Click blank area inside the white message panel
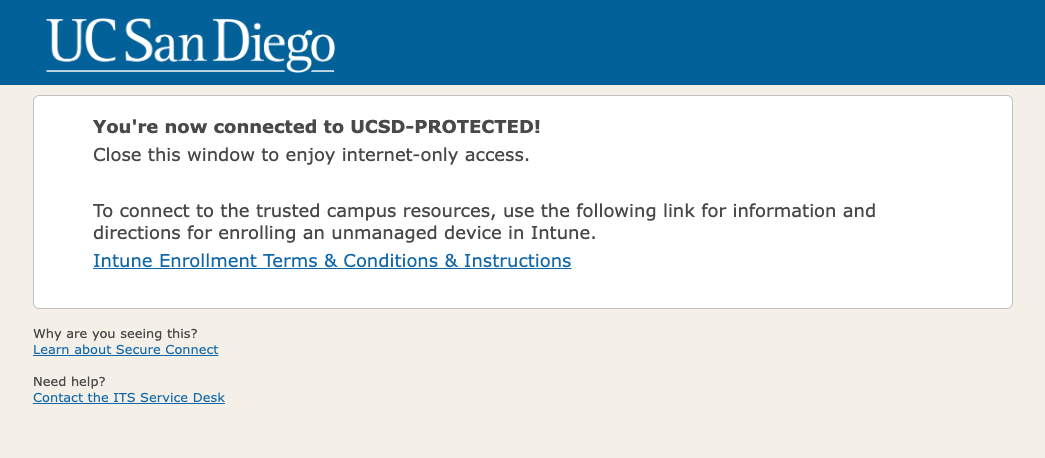The height and width of the screenshot is (458, 1045). [x=800, y=270]
